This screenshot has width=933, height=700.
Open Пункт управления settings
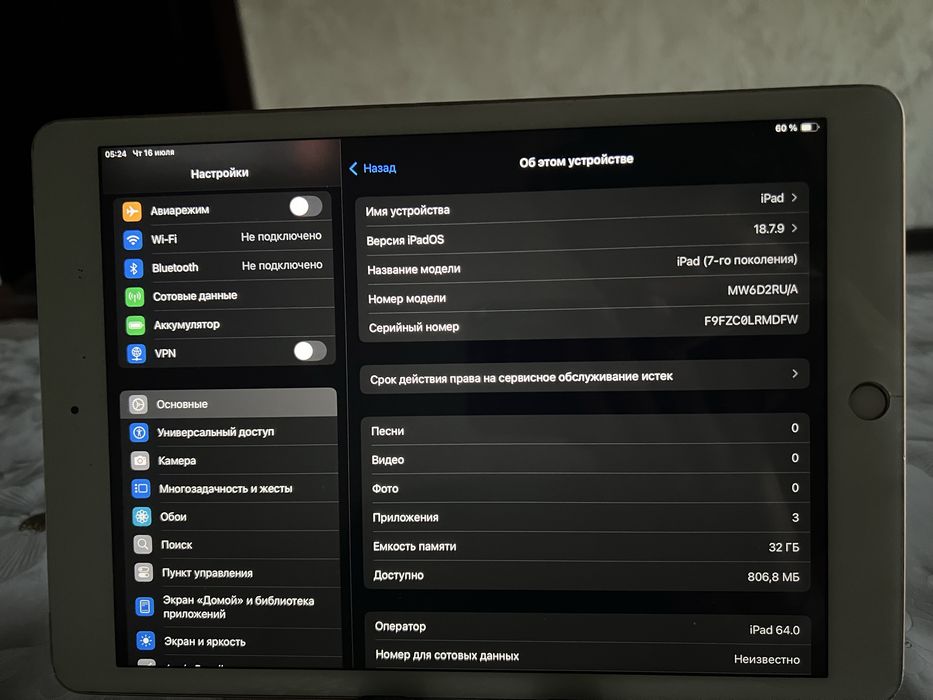(235, 572)
